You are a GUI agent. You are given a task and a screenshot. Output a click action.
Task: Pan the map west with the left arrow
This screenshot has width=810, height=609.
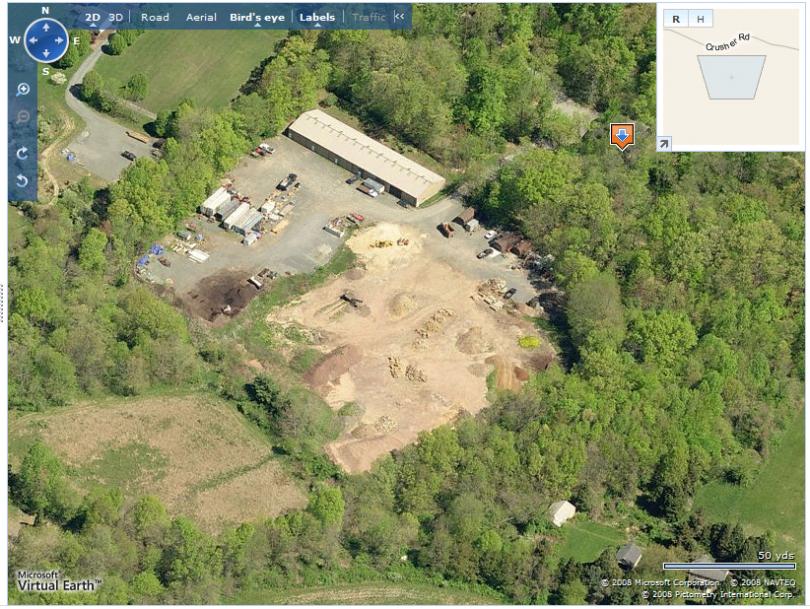(x=33, y=40)
